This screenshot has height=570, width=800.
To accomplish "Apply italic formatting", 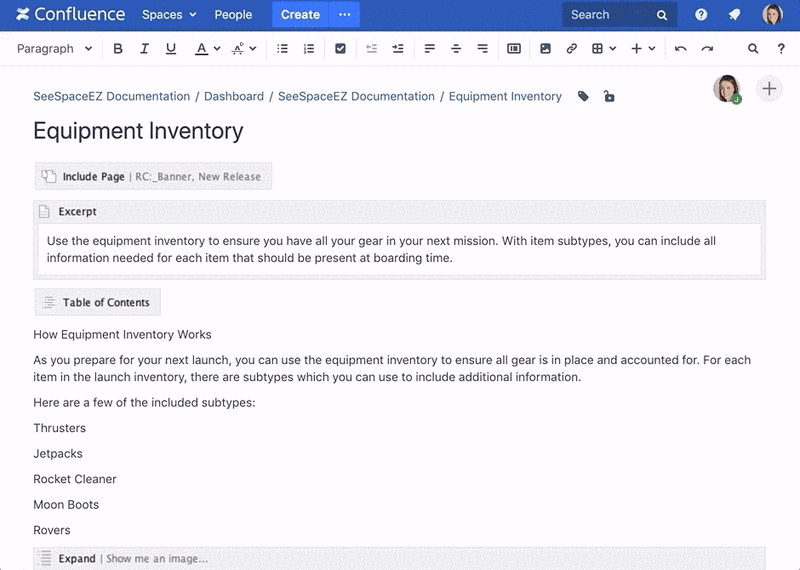I will pyautogui.click(x=144, y=48).
